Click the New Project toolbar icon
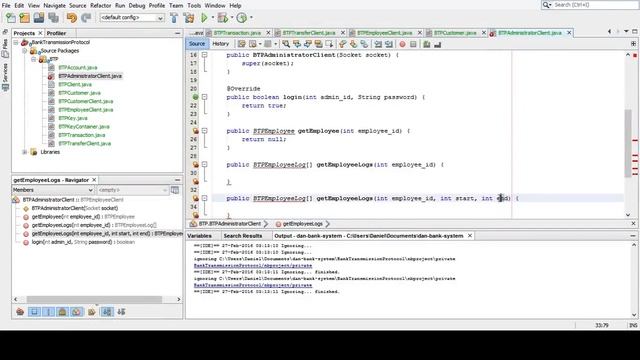640x360 pixels. (x=24, y=18)
